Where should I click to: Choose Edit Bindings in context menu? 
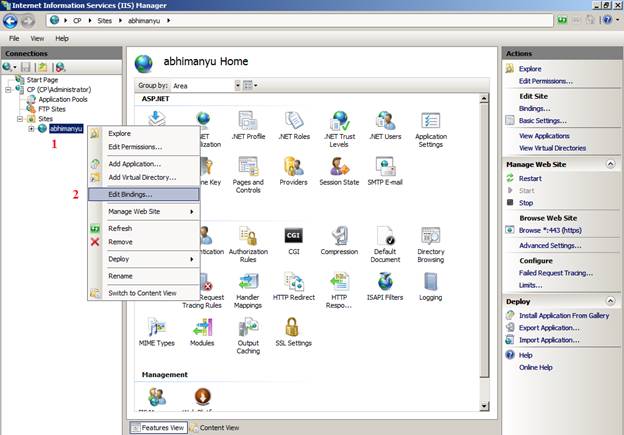click(x=144, y=194)
